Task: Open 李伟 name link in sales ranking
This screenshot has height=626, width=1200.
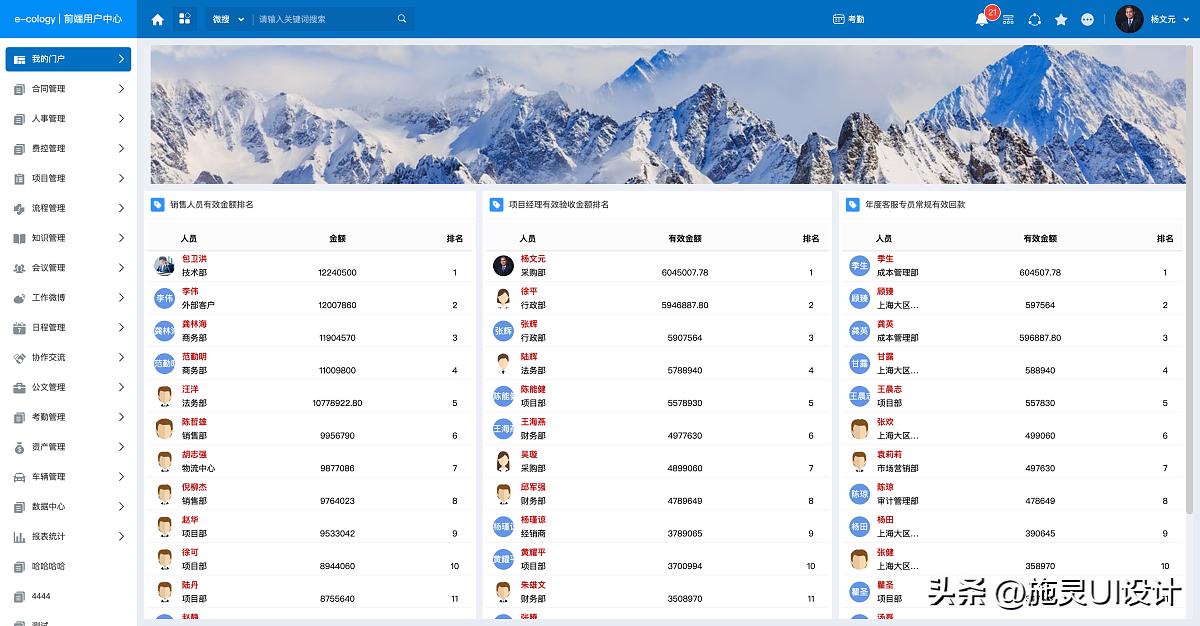Action: 190,291
